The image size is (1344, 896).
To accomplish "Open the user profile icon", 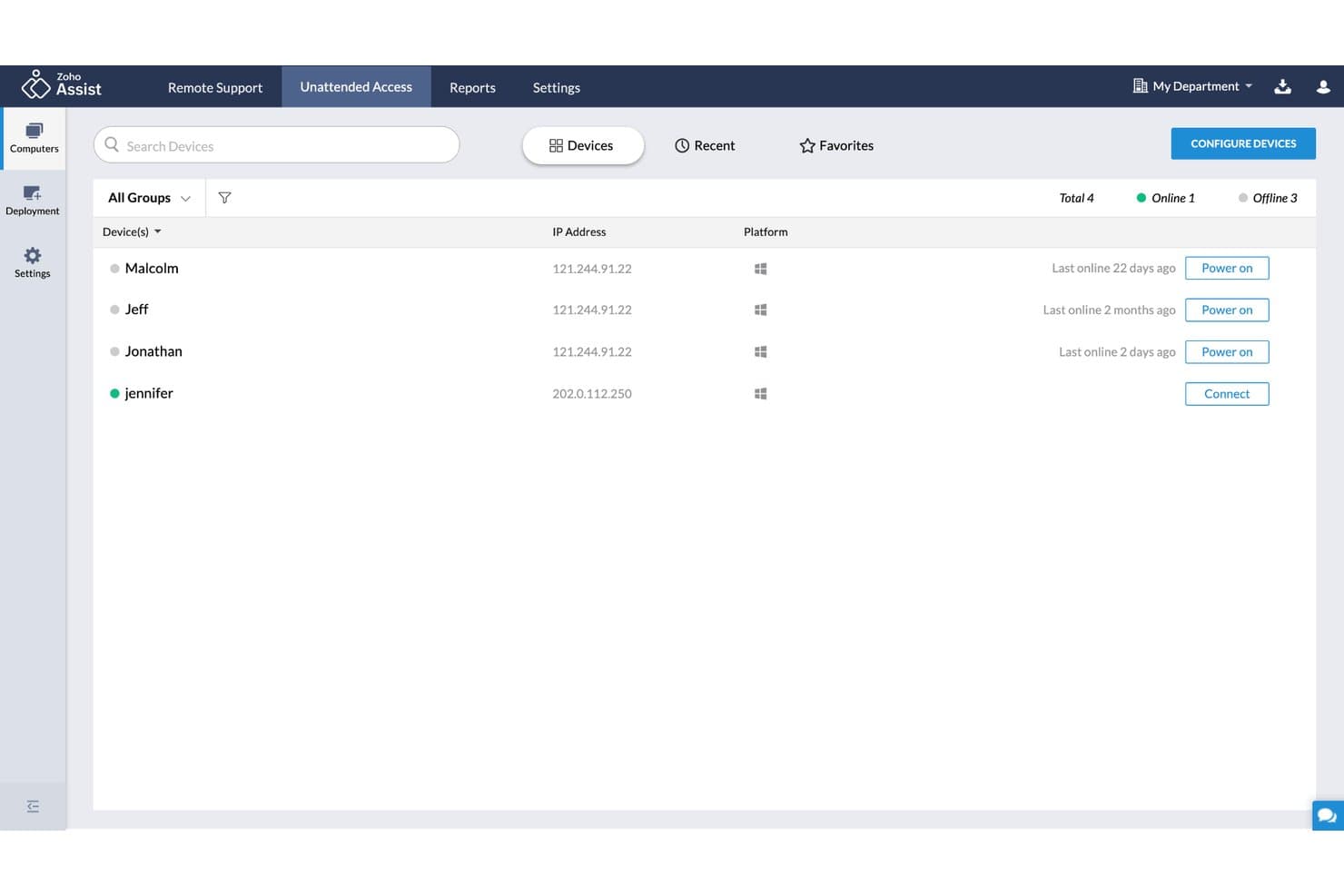I will (x=1323, y=86).
